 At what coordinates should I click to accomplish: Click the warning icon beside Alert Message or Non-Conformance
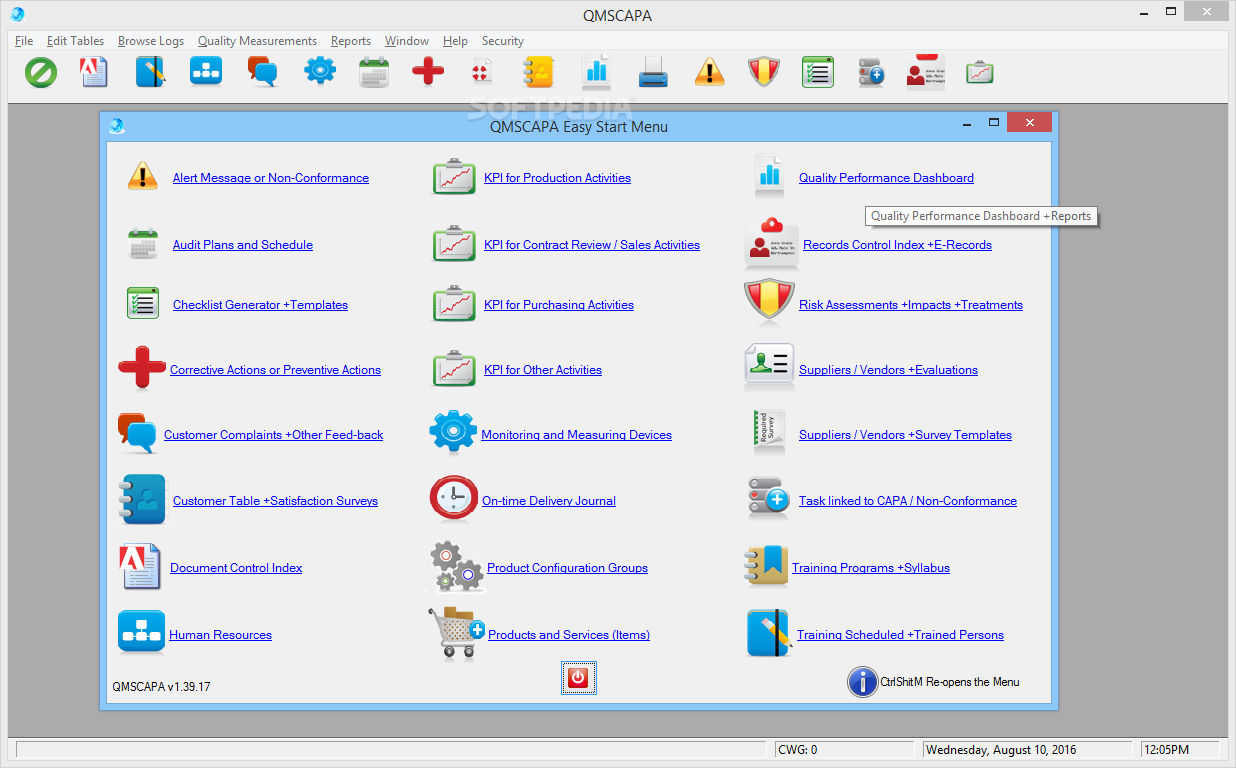[143, 177]
